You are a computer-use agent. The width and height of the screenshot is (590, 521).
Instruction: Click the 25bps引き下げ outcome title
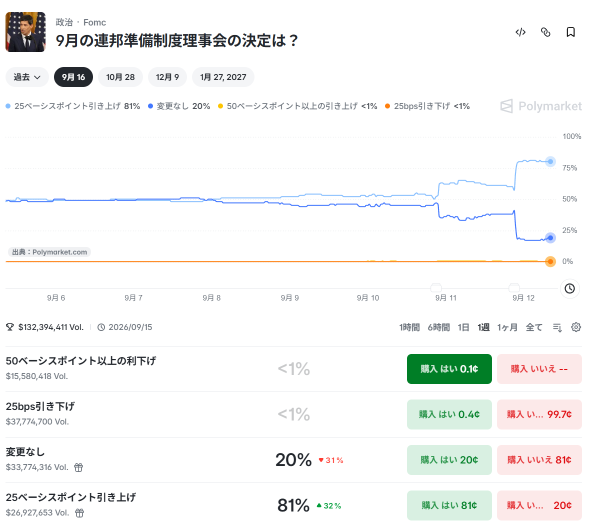pos(40,407)
